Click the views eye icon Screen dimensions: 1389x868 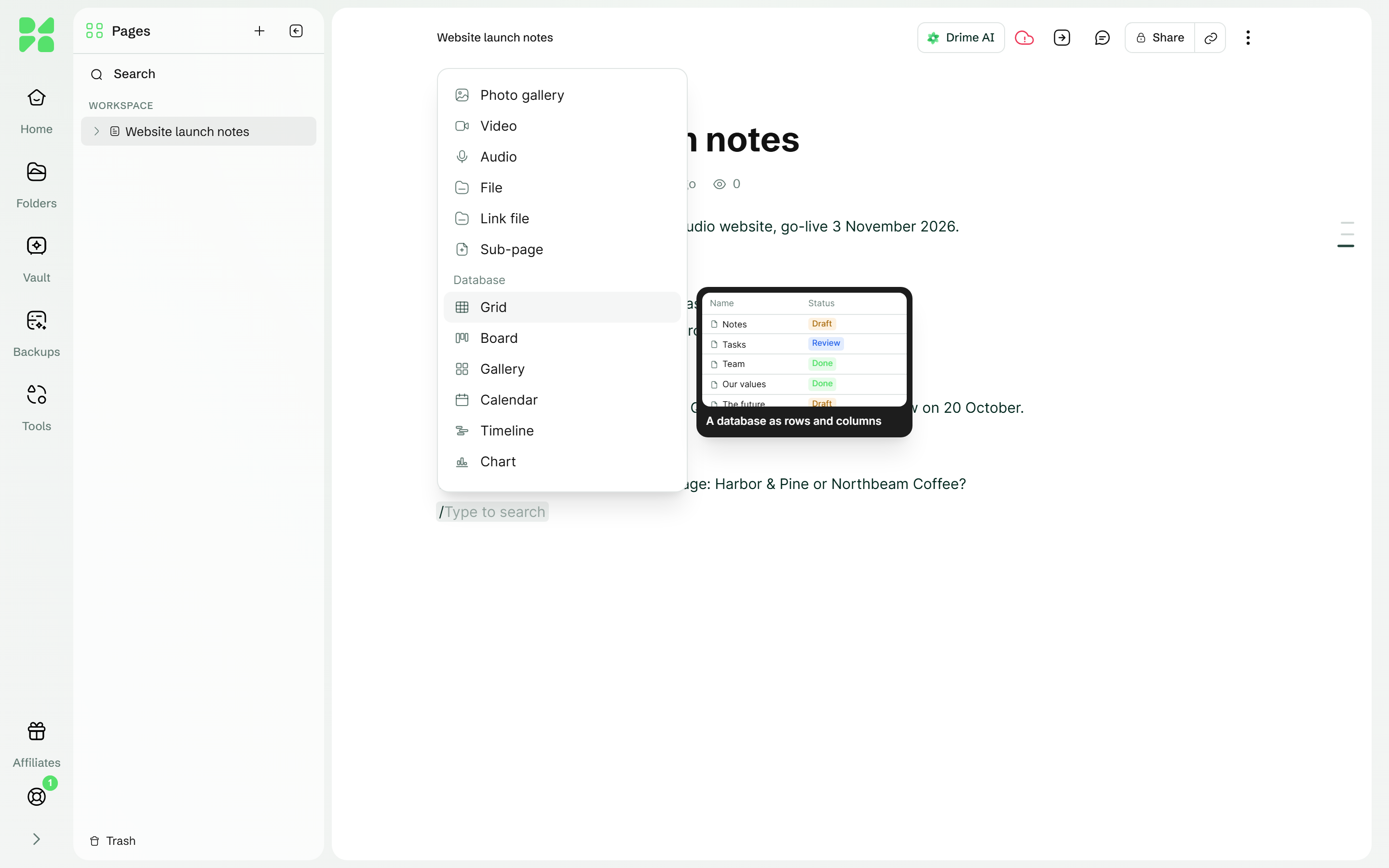[x=719, y=184]
